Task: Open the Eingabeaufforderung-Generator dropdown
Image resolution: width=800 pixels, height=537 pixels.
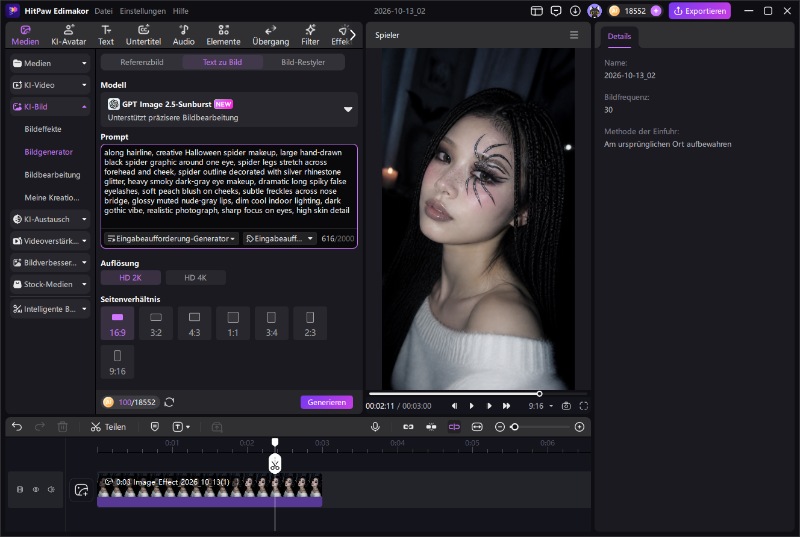Action: pos(171,239)
